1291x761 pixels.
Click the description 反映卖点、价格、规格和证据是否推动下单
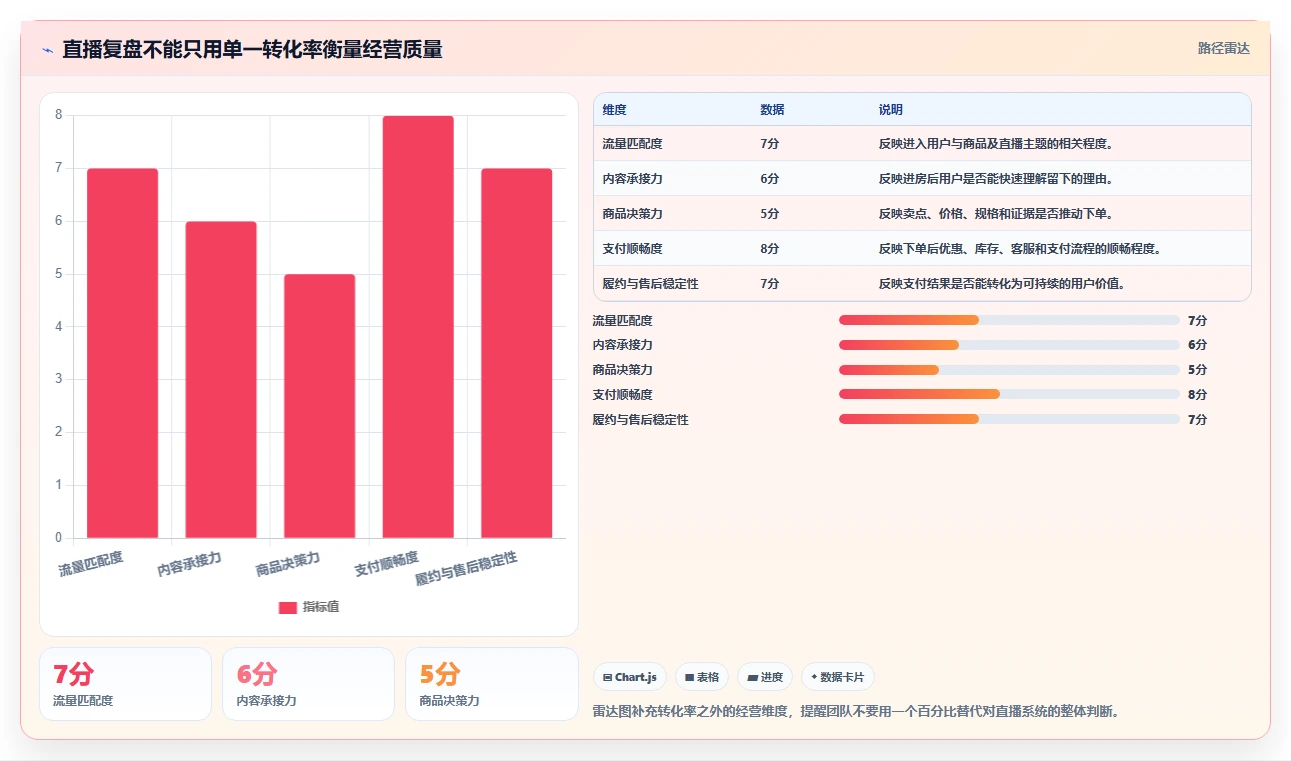[x=997, y=214]
